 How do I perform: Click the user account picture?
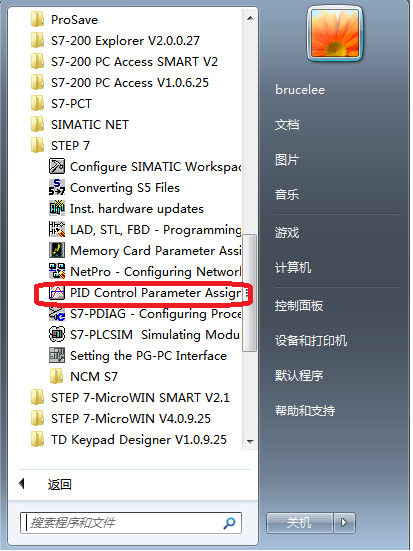click(x=335, y=33)
